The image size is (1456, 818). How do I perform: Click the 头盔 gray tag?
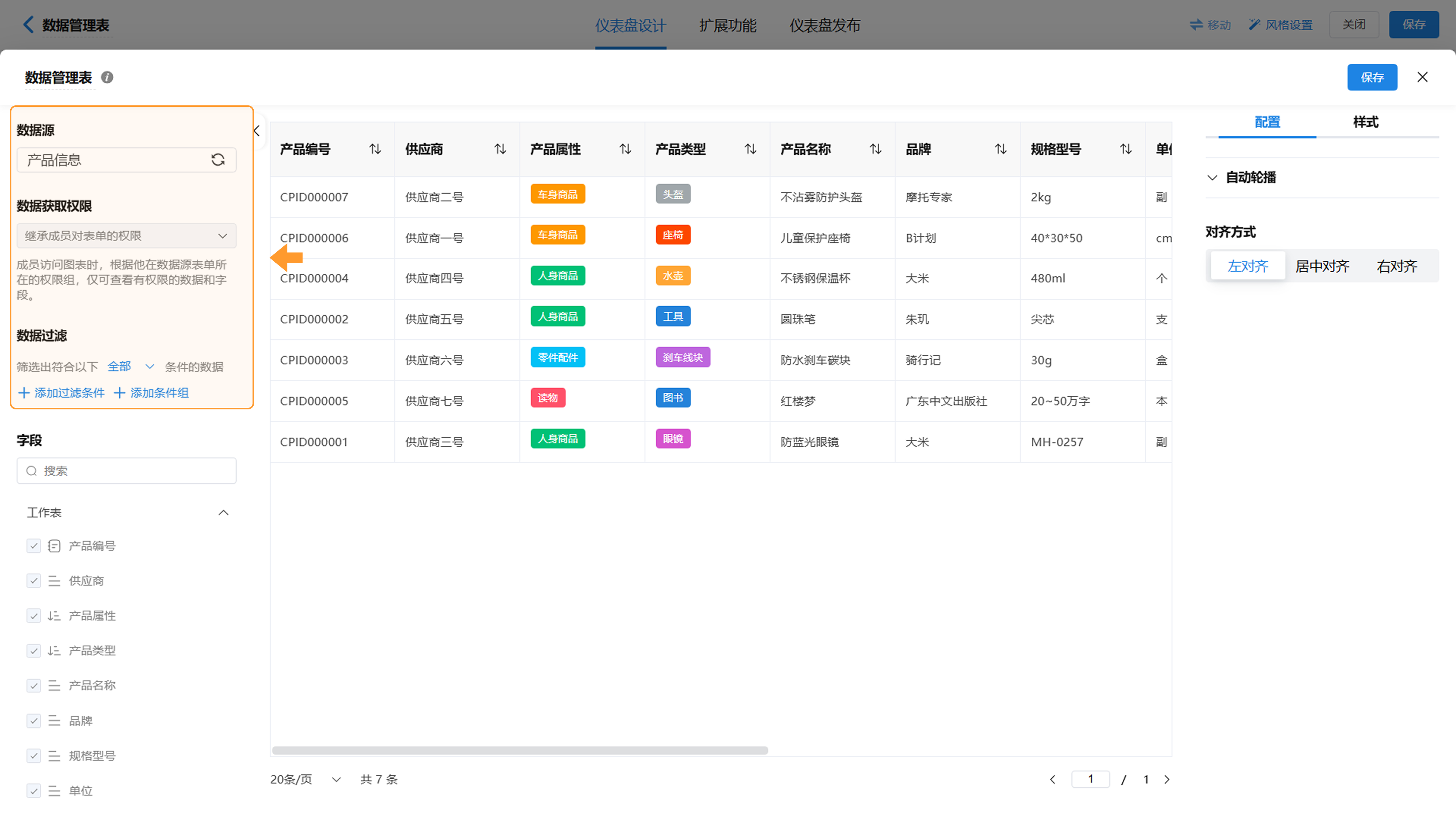[x=673, y=194]
